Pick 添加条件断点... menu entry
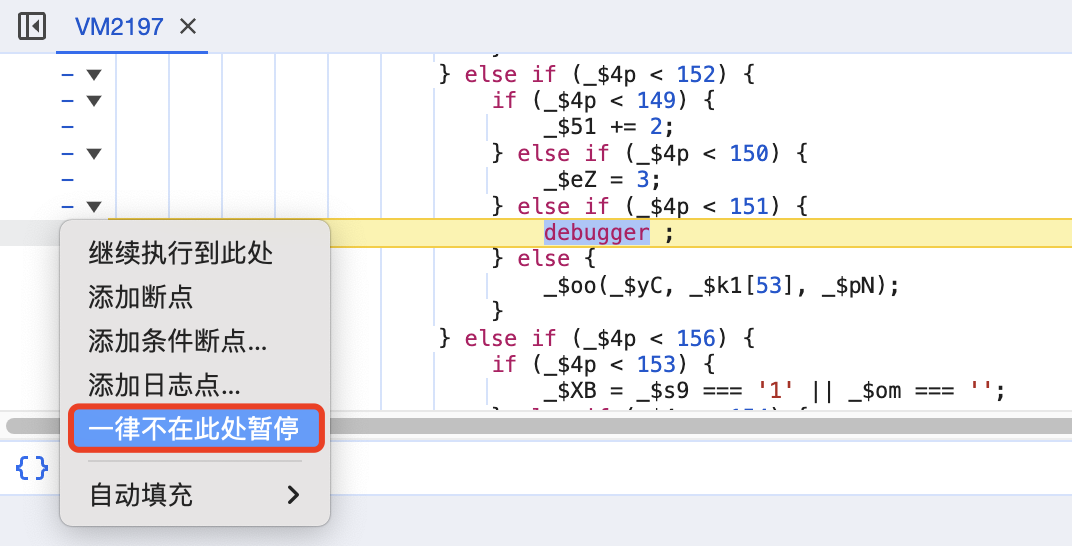Viewport: 1072px width, 546px height. (177, 341)
